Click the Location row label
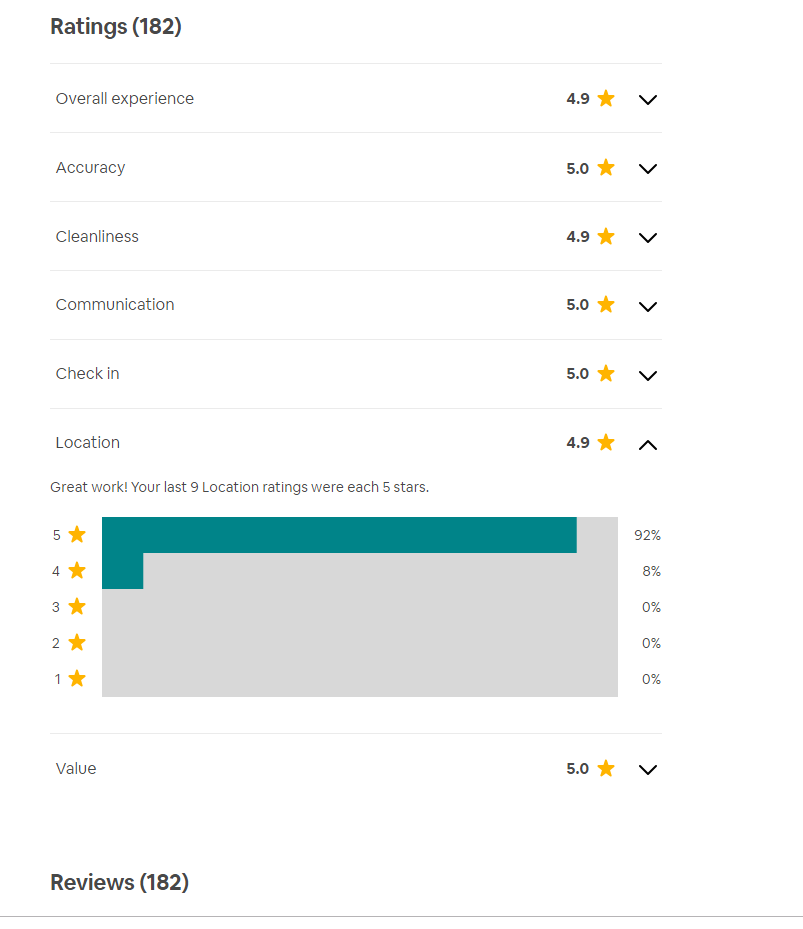The height and width of the screenshot is (929, 803). [88, 443]
